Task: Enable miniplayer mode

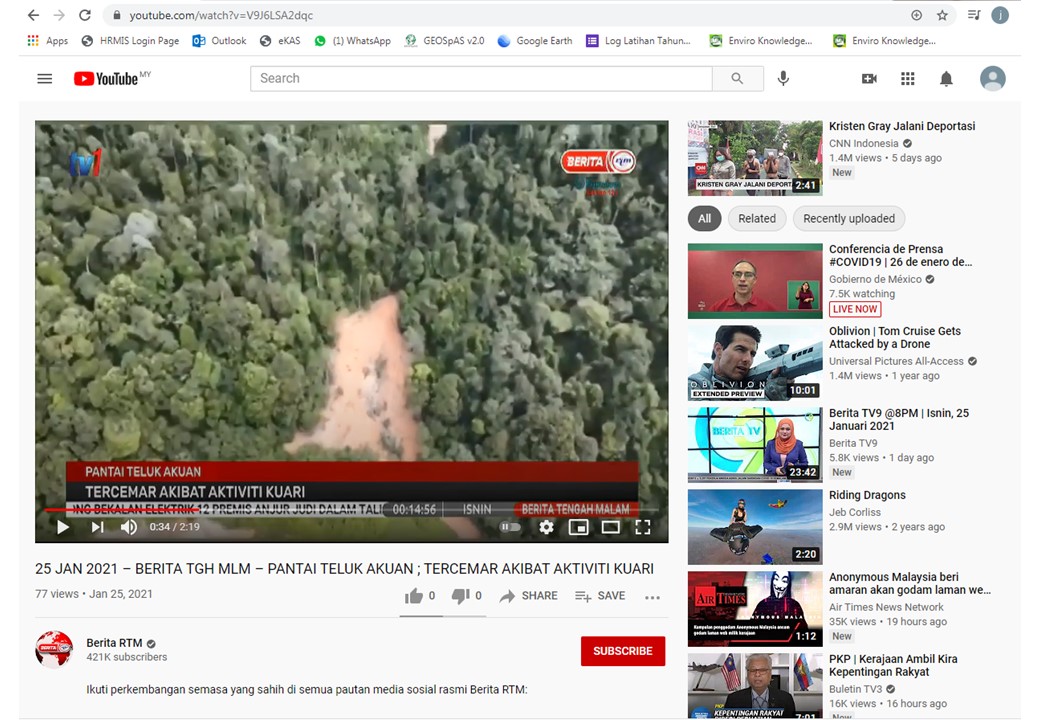Action: point(578,527)
